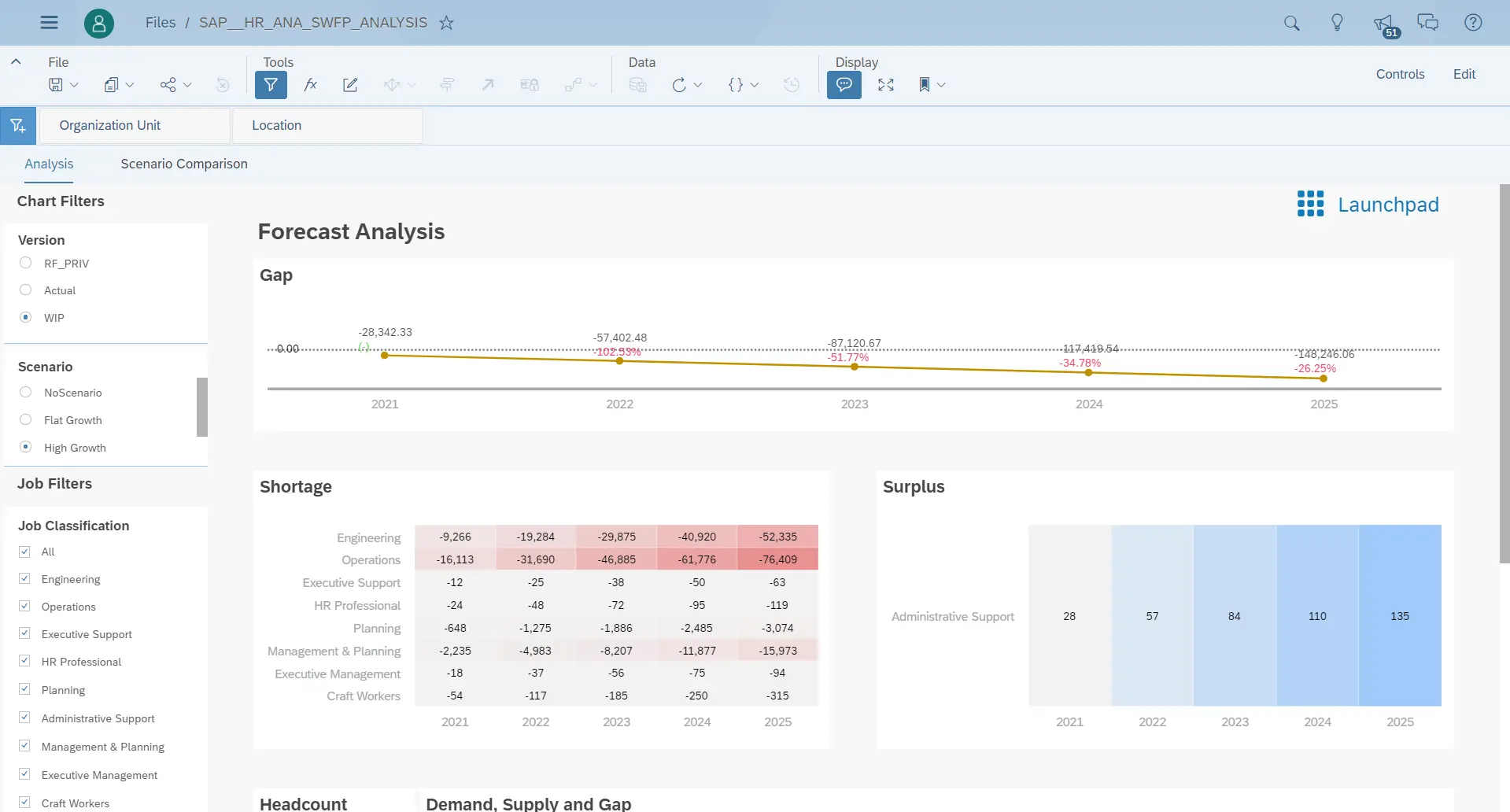The image size is (1510, 812).
Task: Select the Flat Growth scenario
Action: coord(25,419)
